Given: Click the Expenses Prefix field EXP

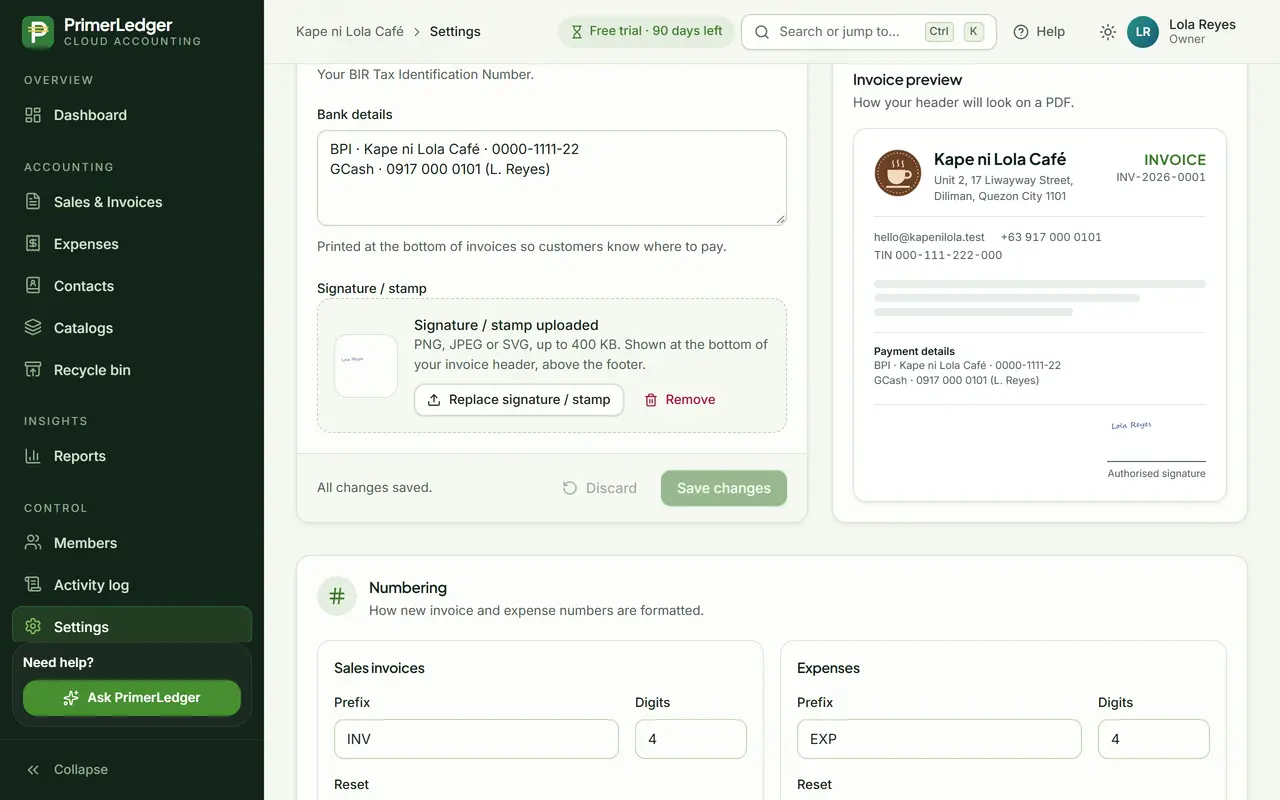Looking at the screenshot, I should click(x=939, y=739).
